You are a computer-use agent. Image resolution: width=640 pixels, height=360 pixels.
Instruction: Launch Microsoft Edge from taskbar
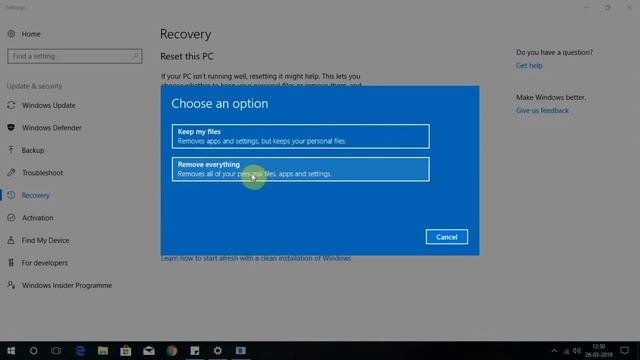(80, 351)
